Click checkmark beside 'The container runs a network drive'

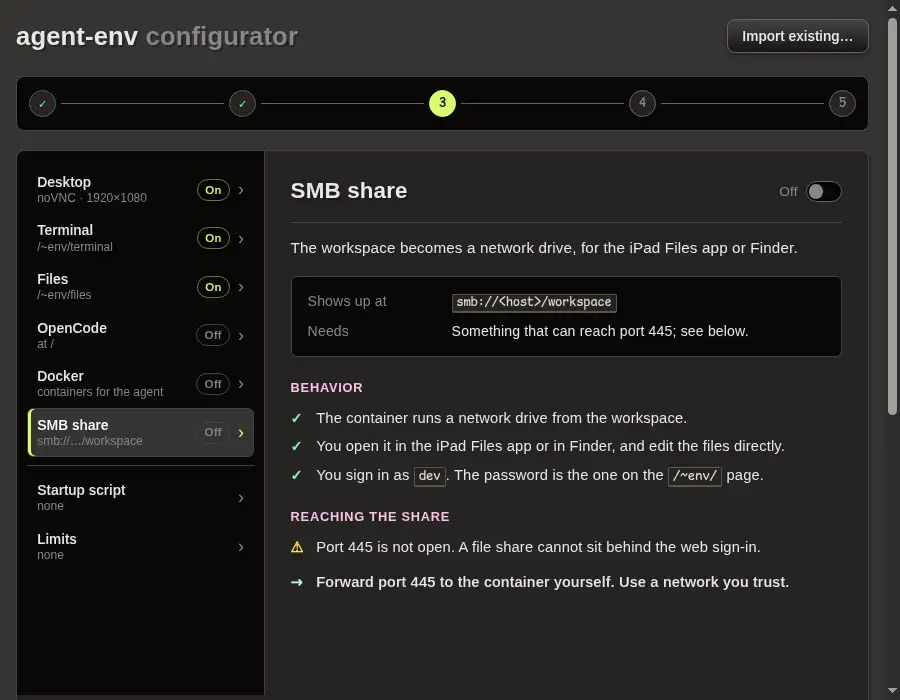point(296,418)
